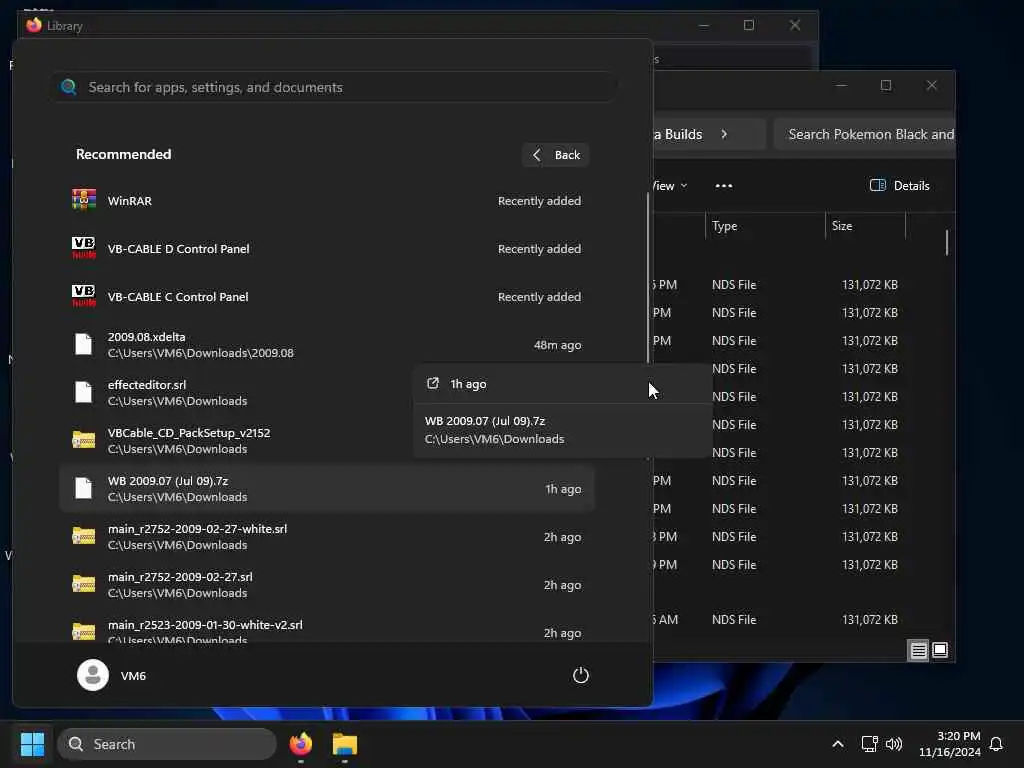The image size is (1024, 768).
Task: Switch Explorer to details list view
Action: pos(918,650)
